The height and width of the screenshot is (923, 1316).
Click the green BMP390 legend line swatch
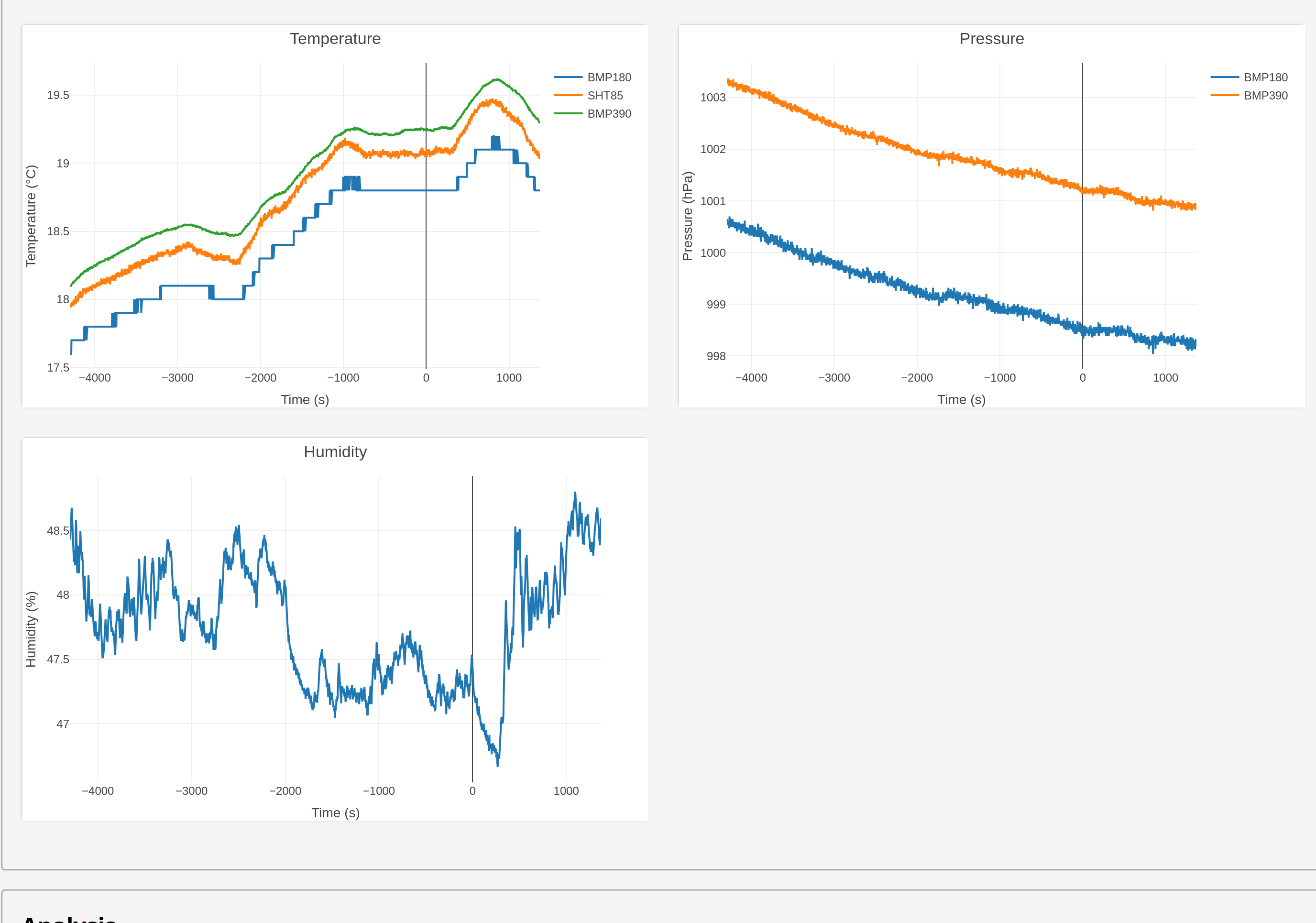click(x=568, y=113)
